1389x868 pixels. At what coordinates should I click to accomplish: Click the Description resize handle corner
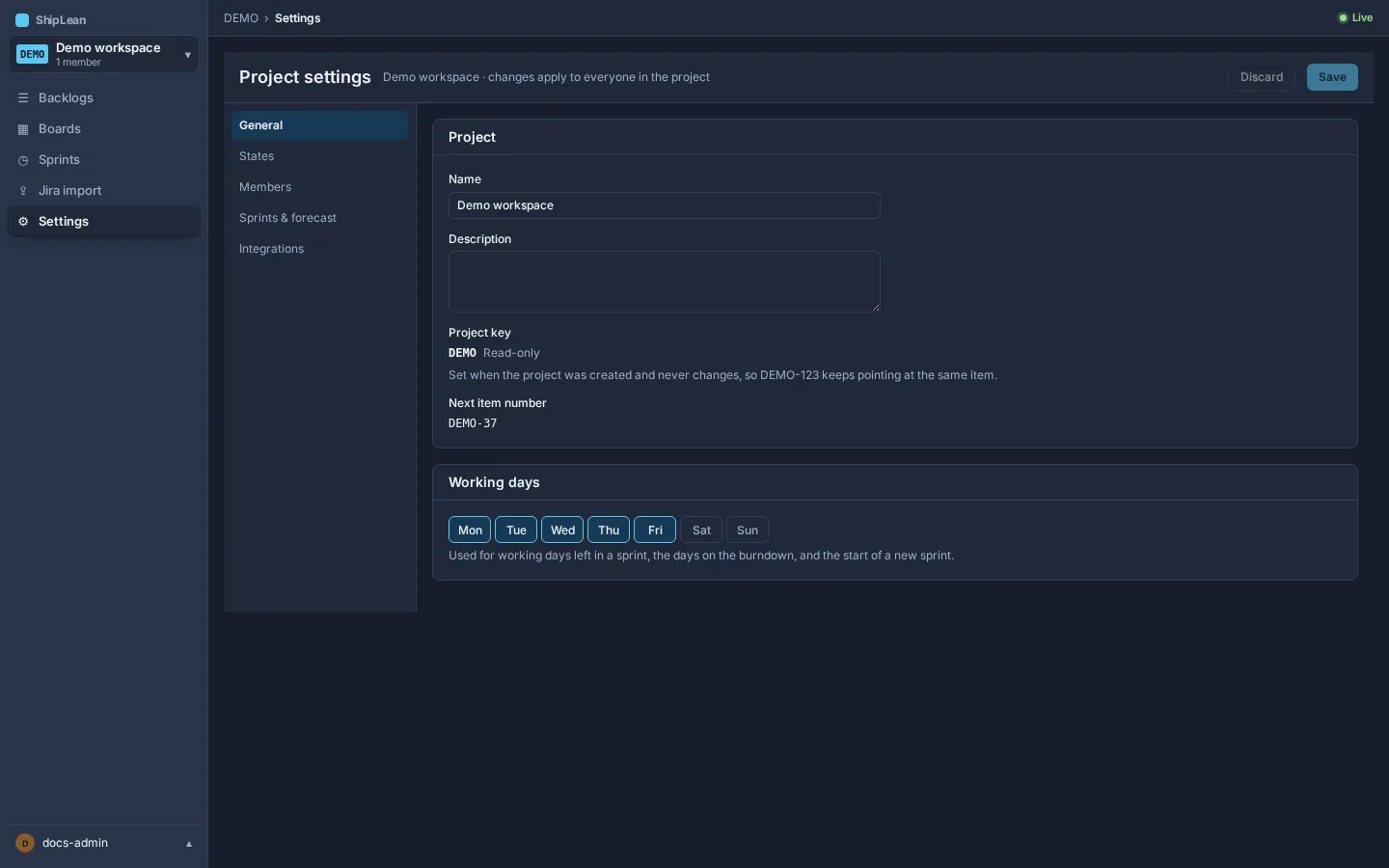876,308
